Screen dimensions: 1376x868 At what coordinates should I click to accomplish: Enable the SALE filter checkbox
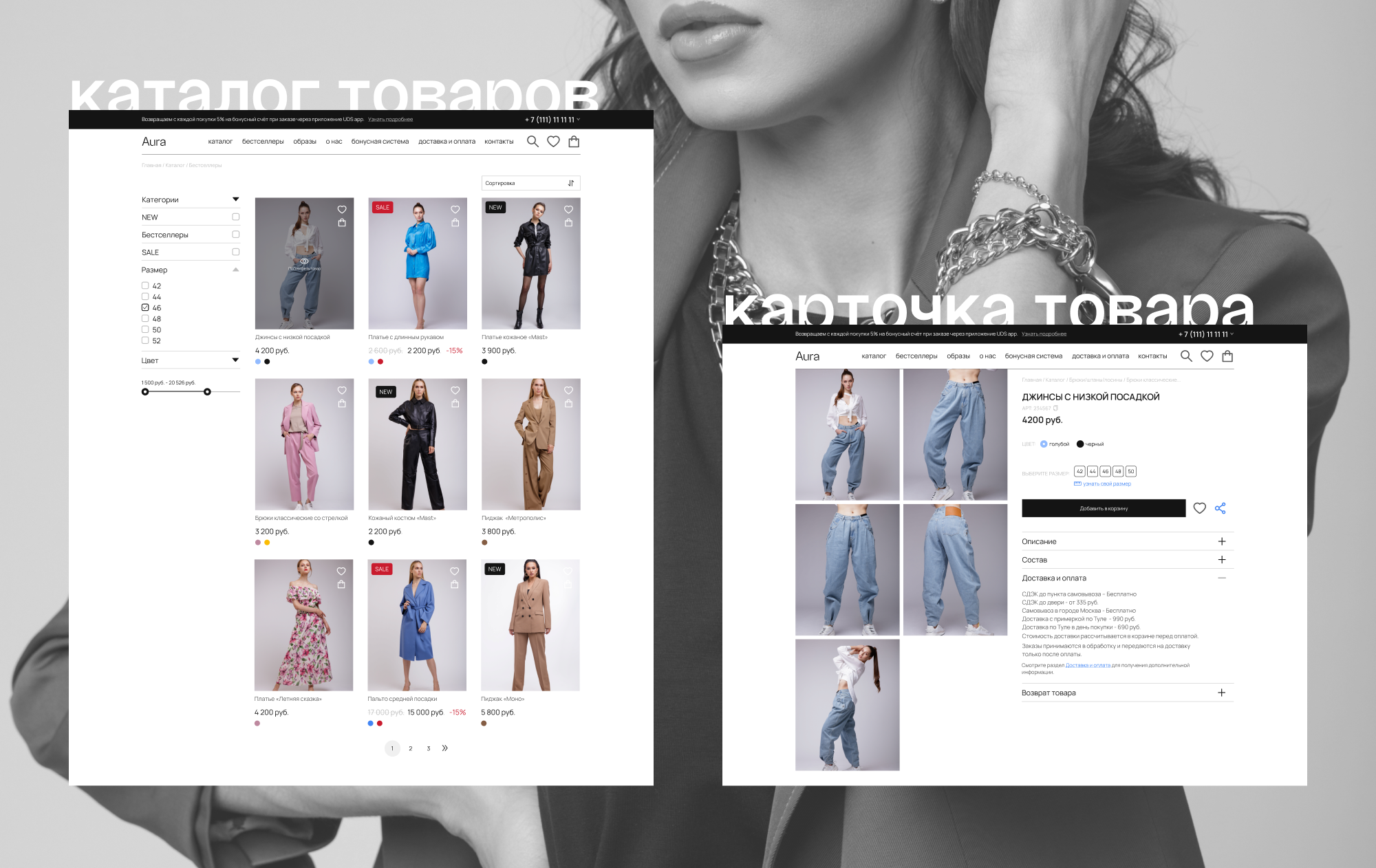236,252
